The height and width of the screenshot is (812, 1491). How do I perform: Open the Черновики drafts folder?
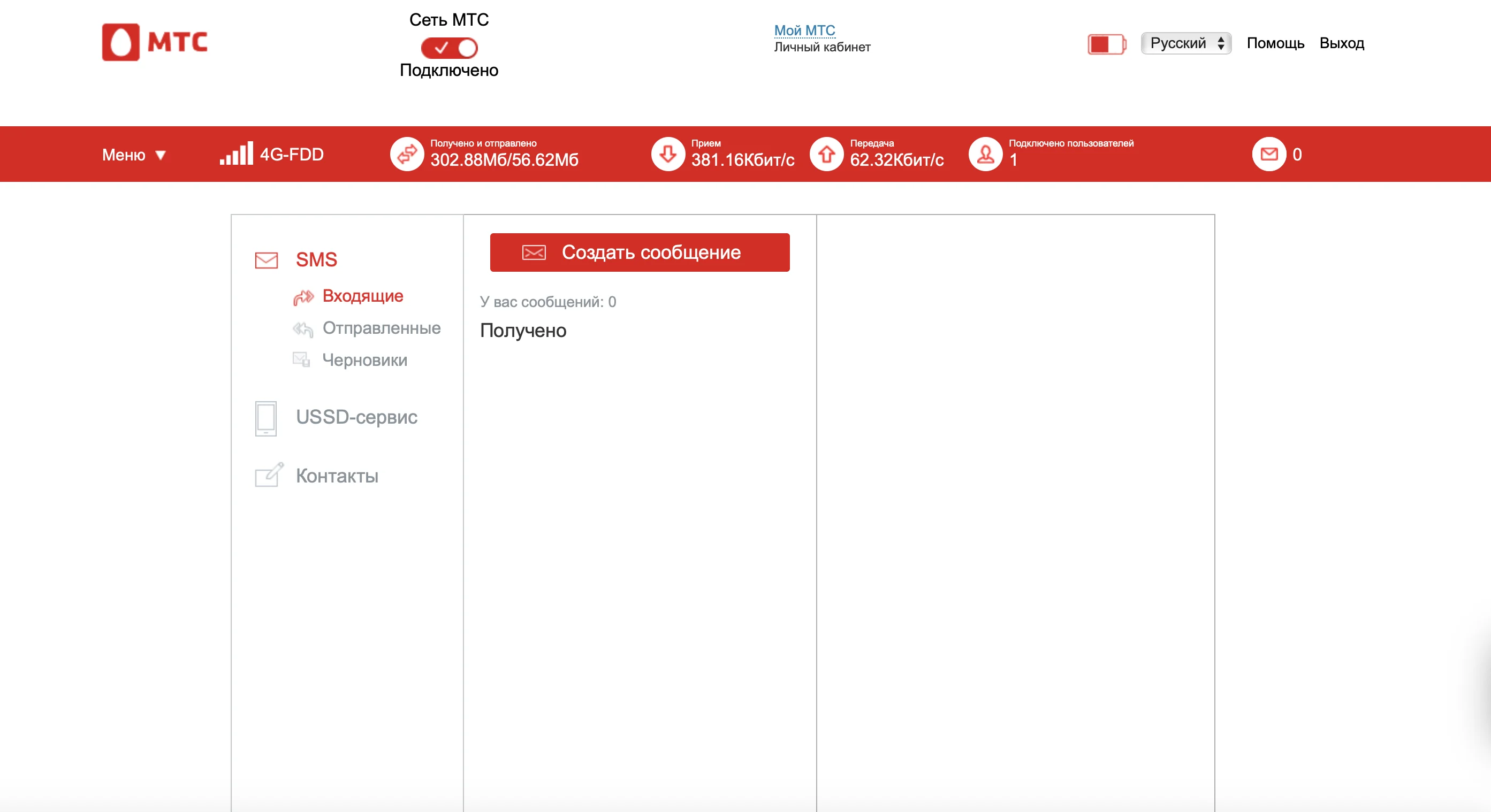pos(364,361)
